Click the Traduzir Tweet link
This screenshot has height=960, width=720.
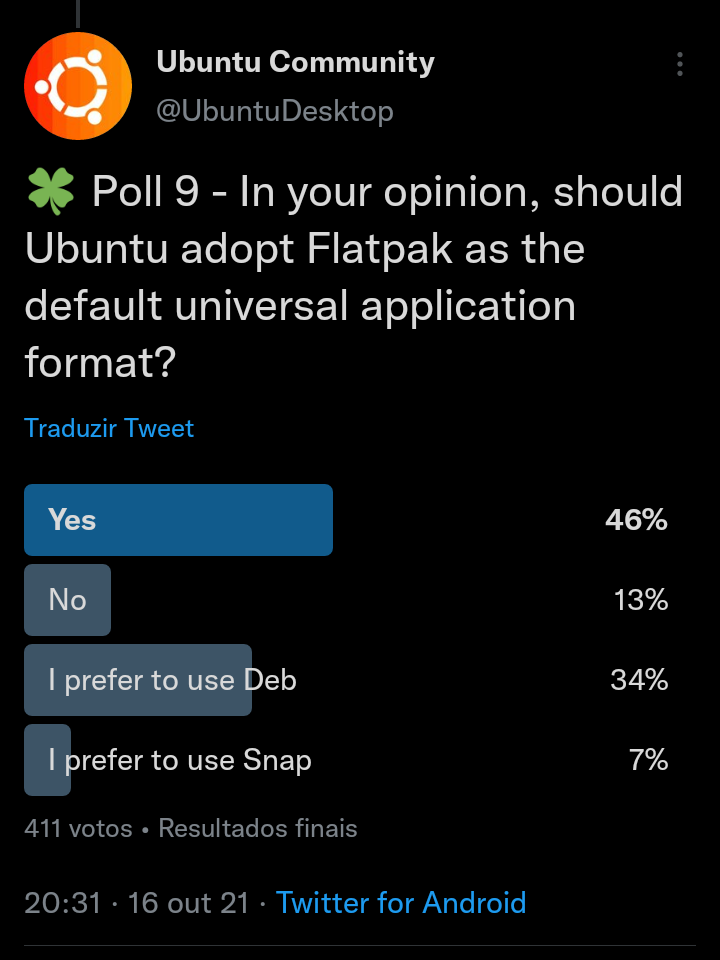pyautogui.click(x=109, y=428)
